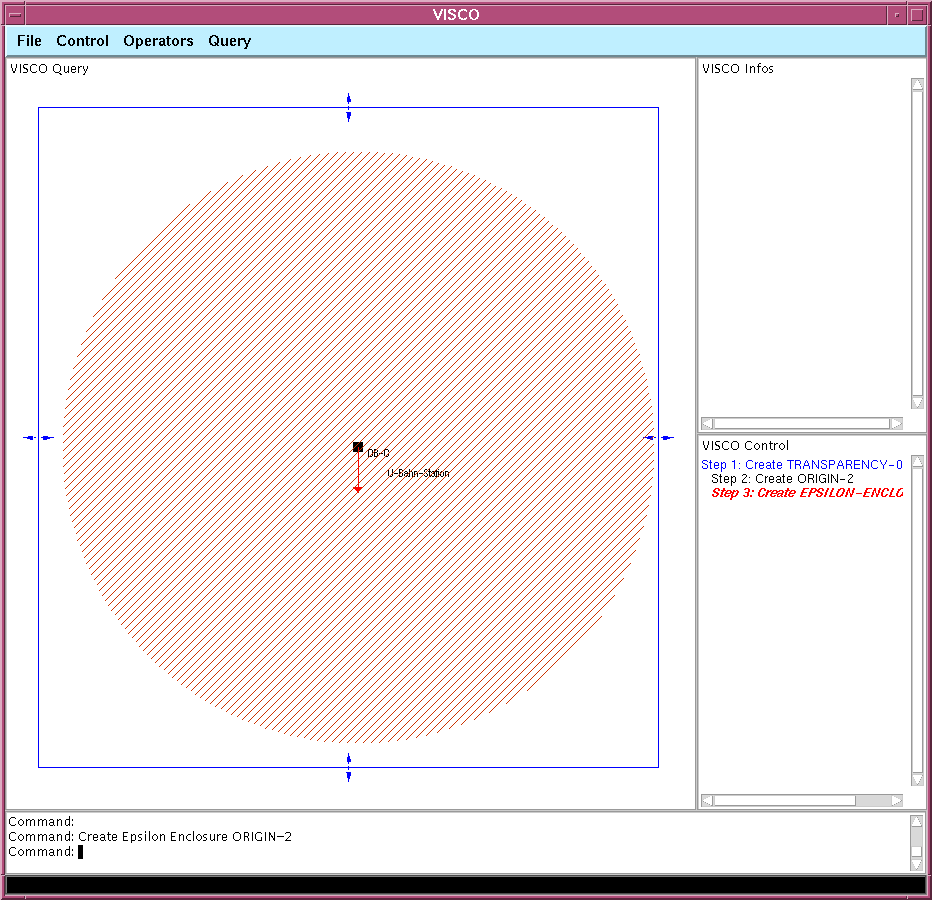Image resolution: width=932 pixels, height=900 pixels.
Task: Click the active Command prompt line with cursor
Action: point(46,852)
